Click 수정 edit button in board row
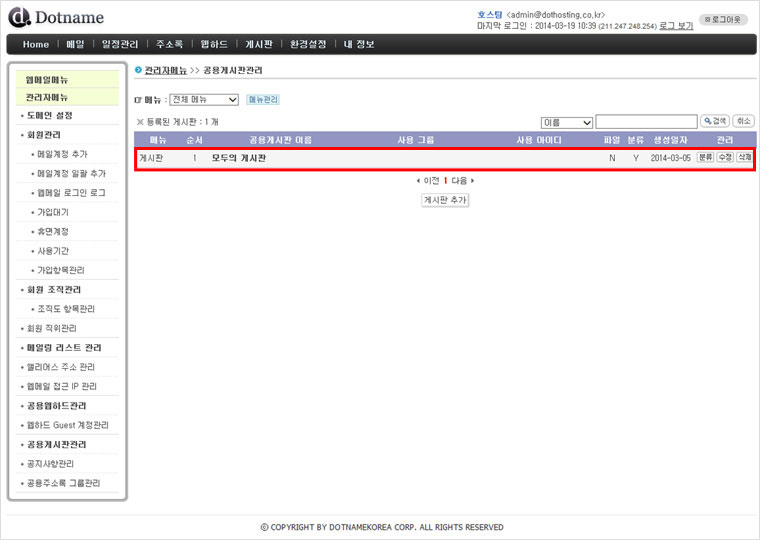The width and height of the screenshot is (760, 540). 725,158
